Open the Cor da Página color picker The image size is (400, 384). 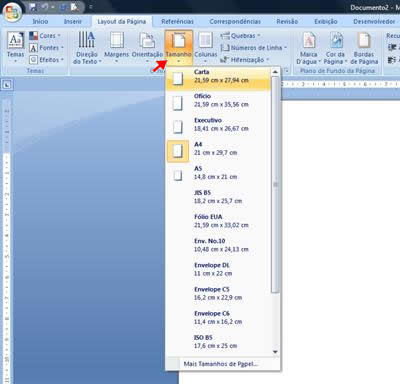coord(335,47)
